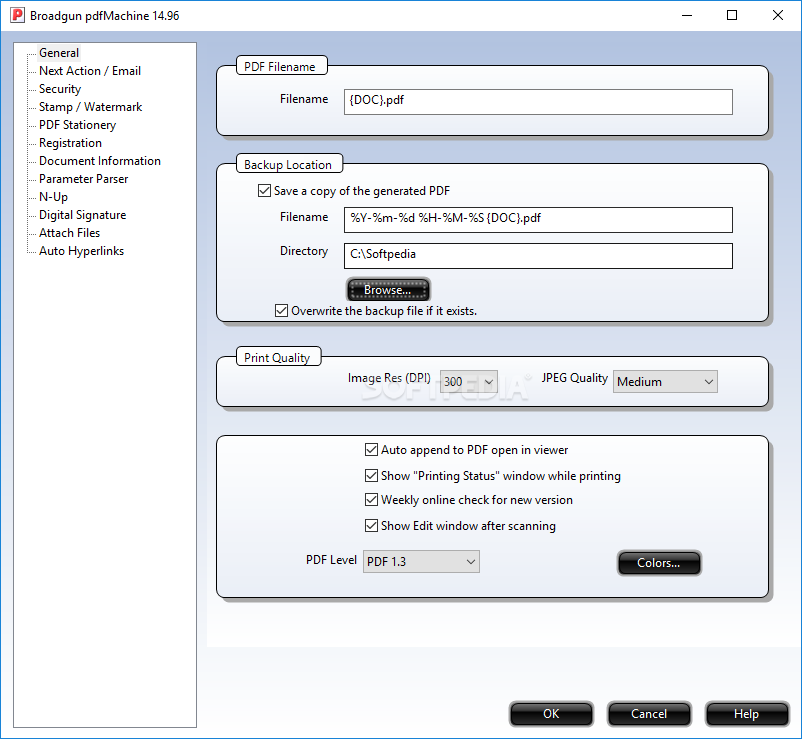Minimize the pdfMachine window

[x=687, y=15]
